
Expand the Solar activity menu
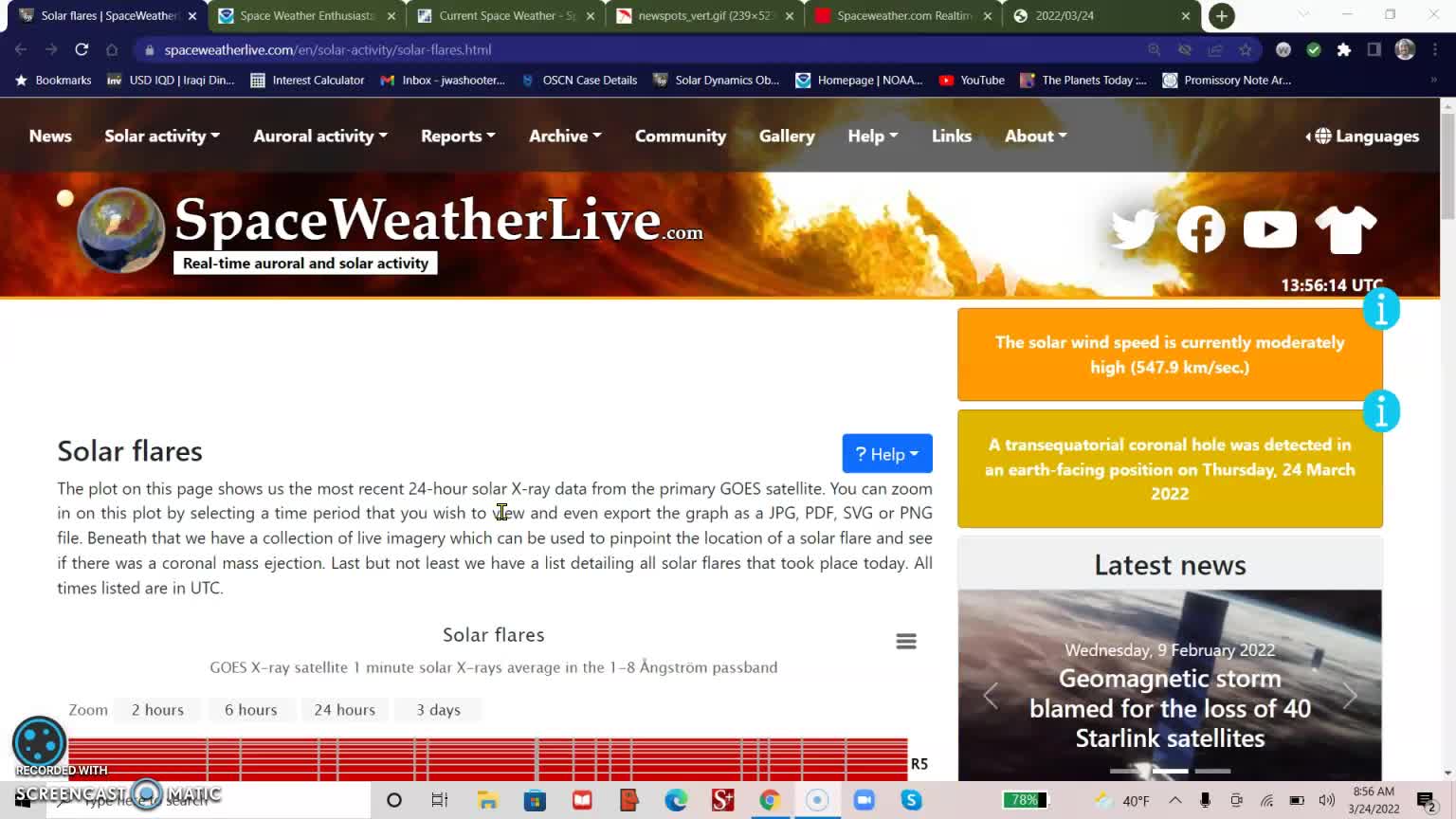pyautogui.click(x=162, y=136)
